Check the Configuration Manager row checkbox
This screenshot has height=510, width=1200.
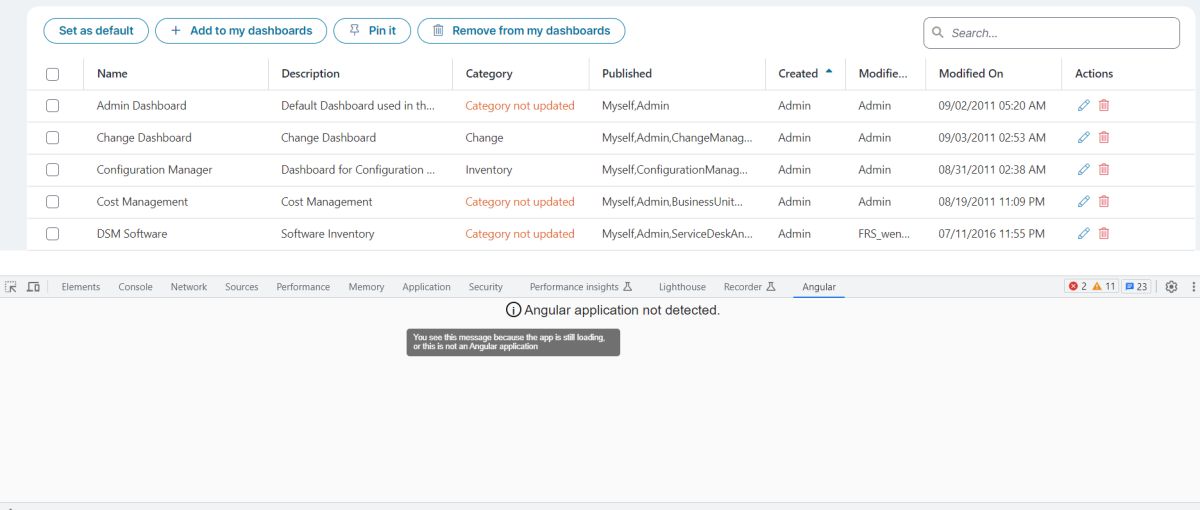pyautogui.click(x=53, y=170)
